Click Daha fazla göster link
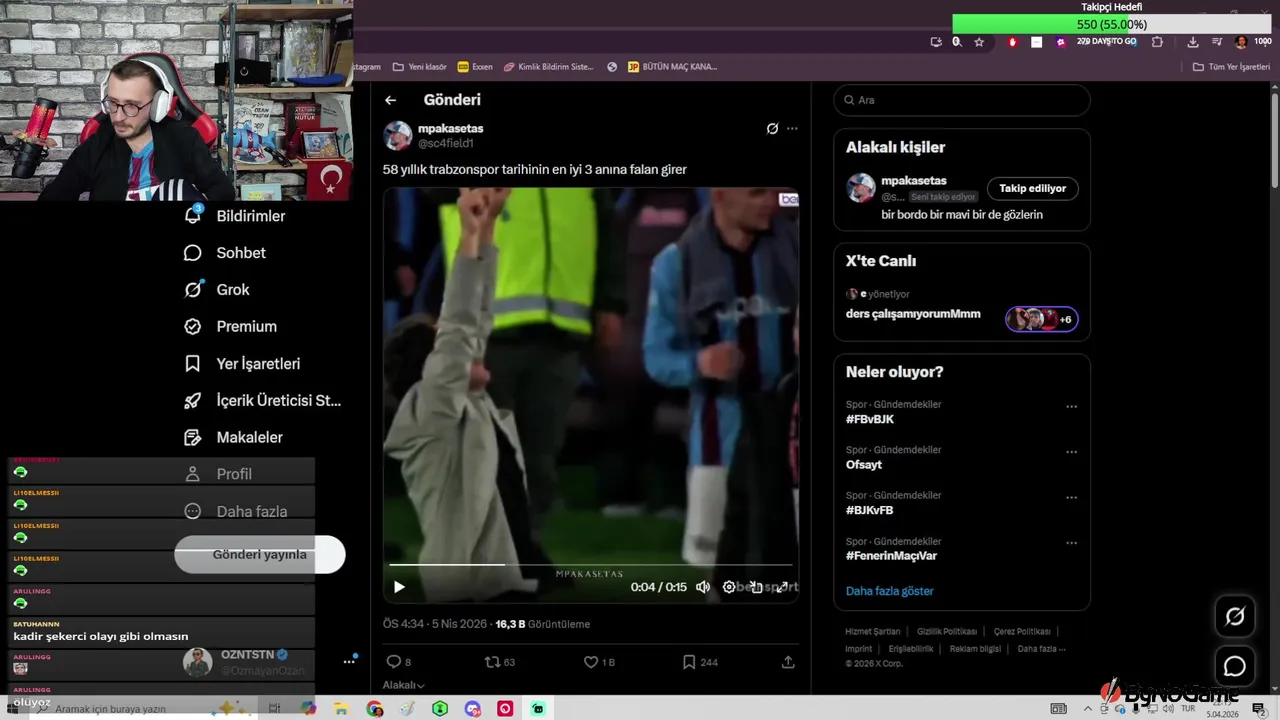The height and width of the screenshot is (720, 1280). [889, 591]
